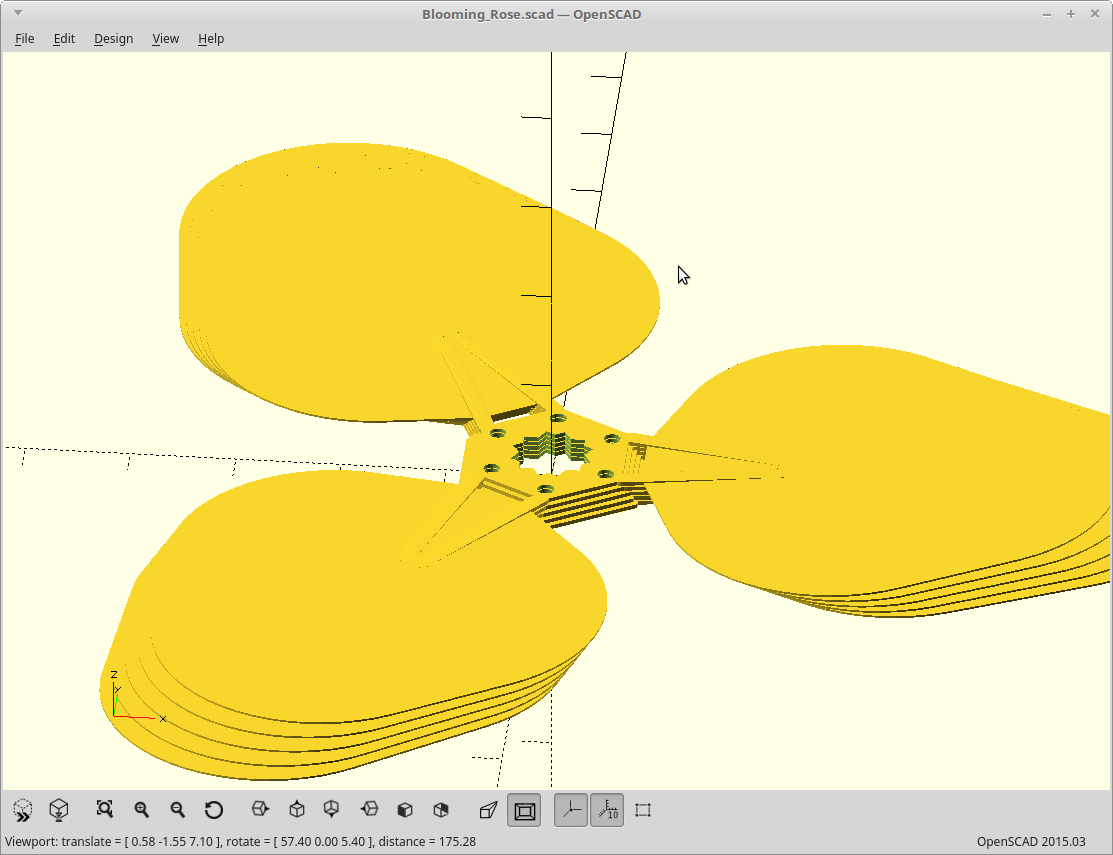Open the View menu

click(x=165, y=38)
